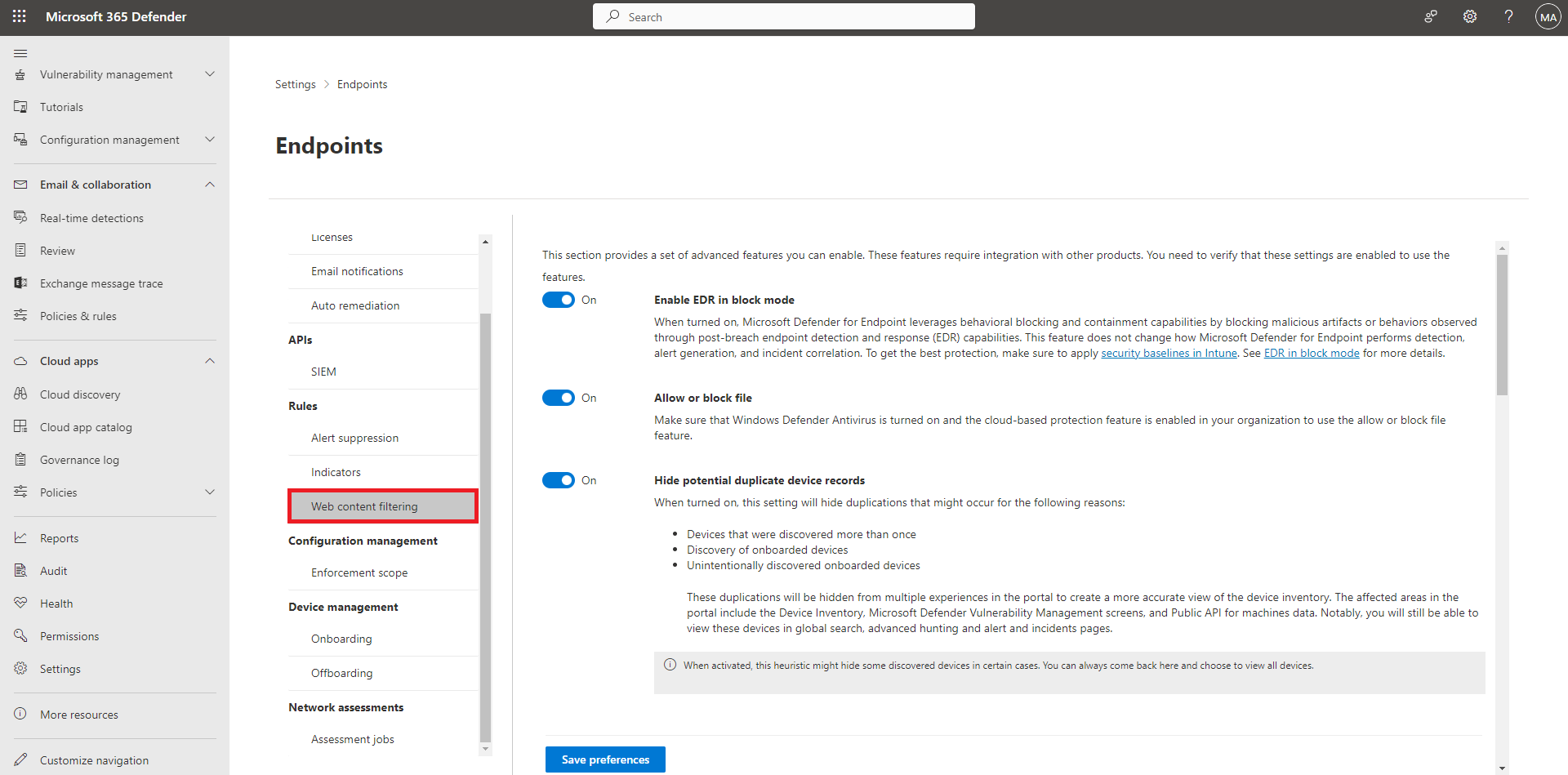Click the Save preferences button
The image size is (1568, 775).
coord(605,759)
